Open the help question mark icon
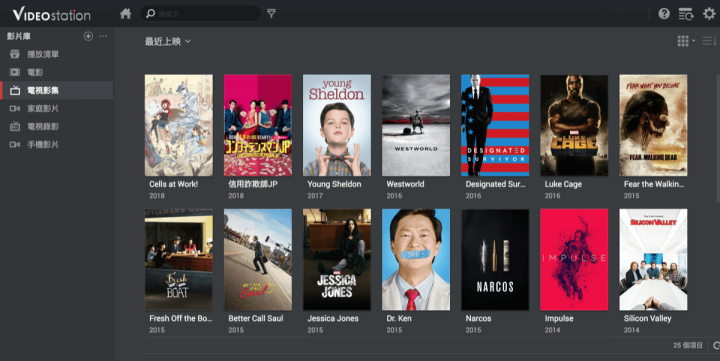 664,14
